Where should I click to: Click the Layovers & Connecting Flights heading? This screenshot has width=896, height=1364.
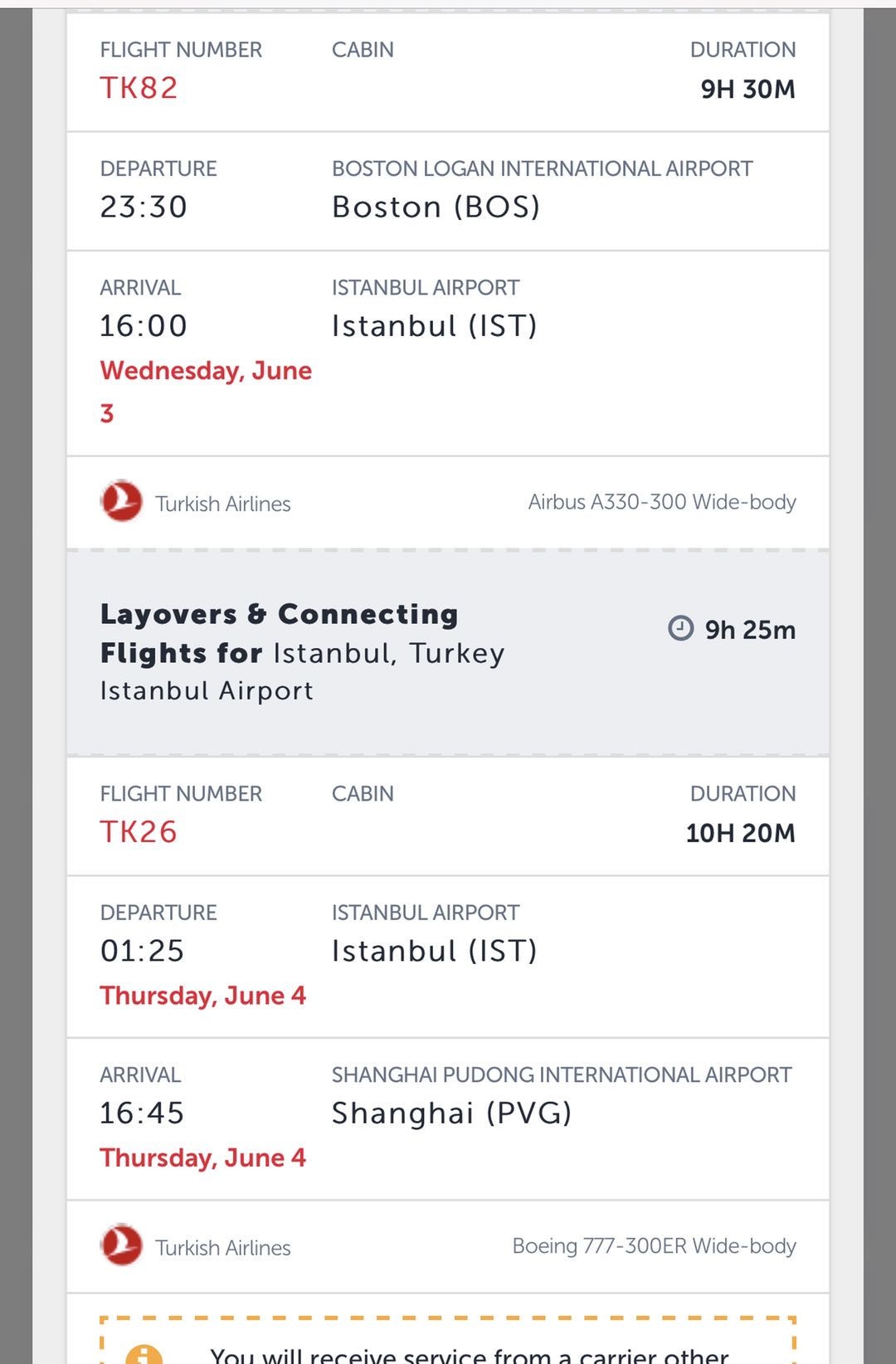pos(279,633)
